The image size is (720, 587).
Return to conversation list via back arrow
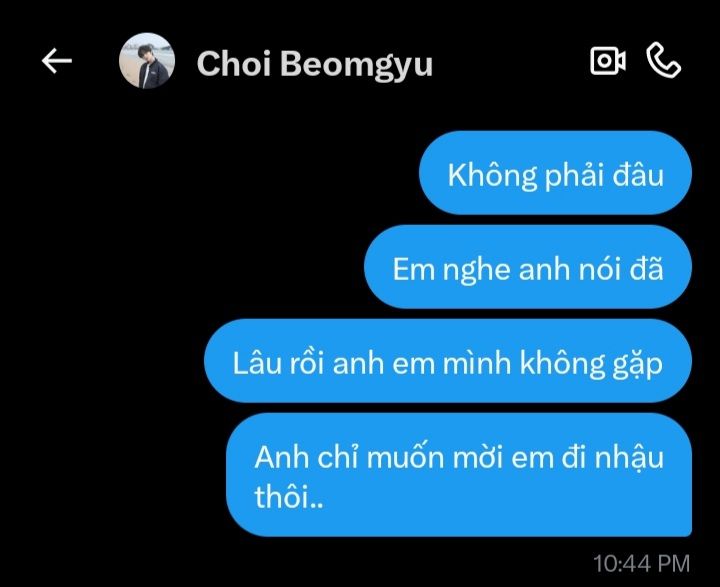point(57,61)
